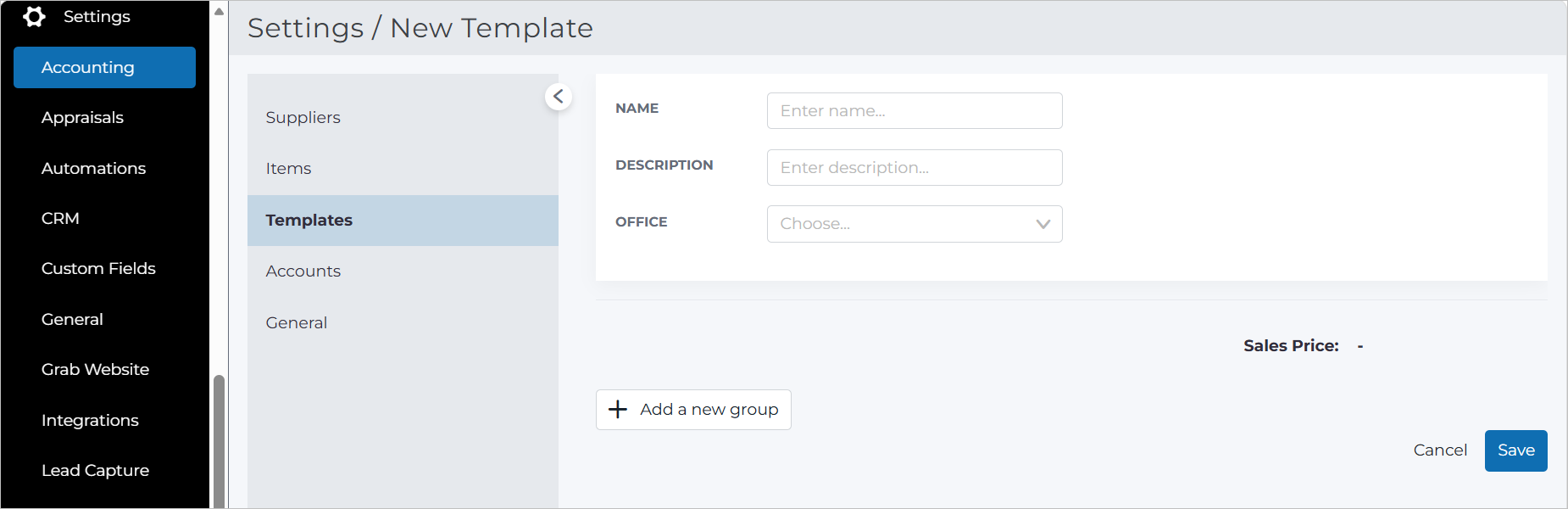This screenshot has height=509, width=1568.
Task: Click the OFFICE field label
Action: 641,222
